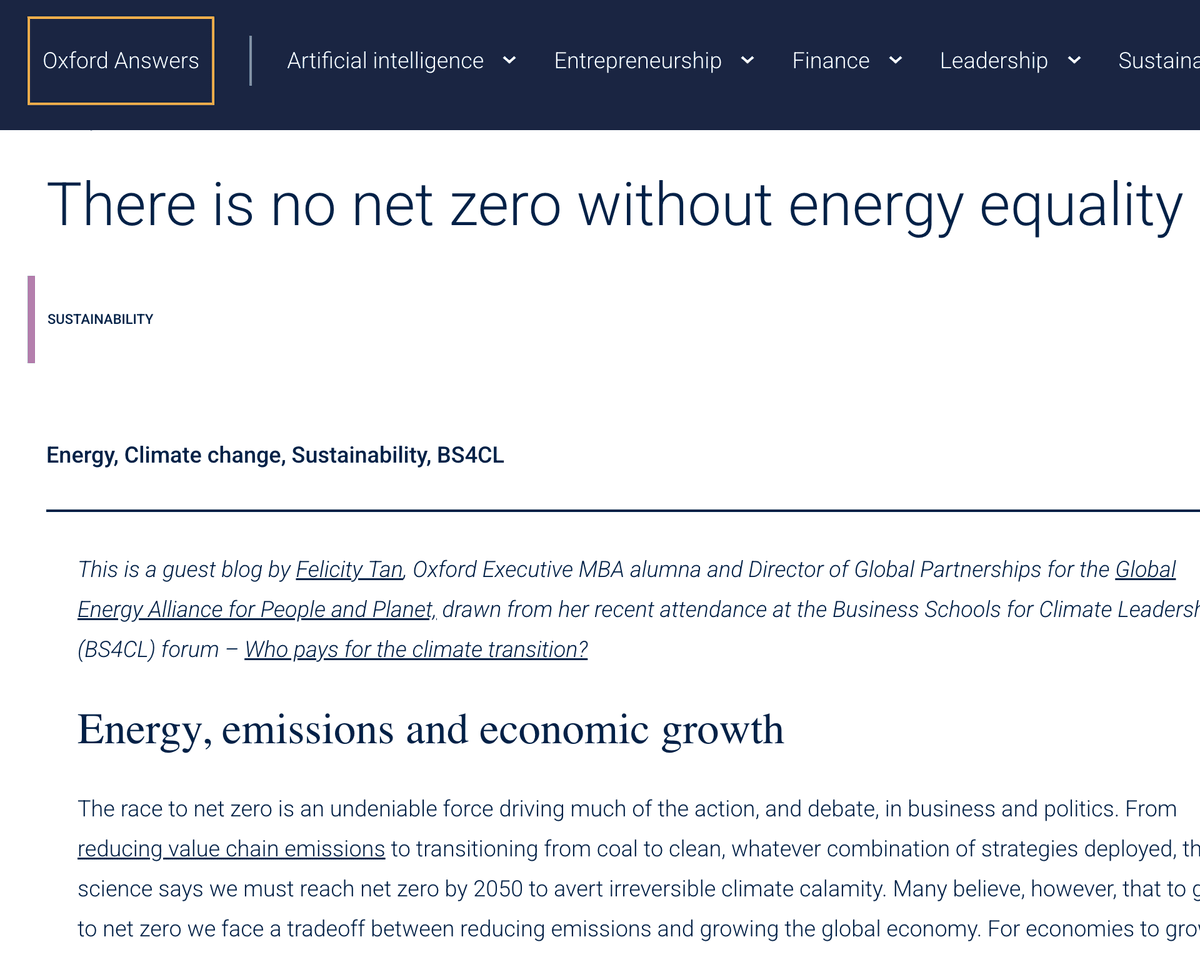Image resolution: width=1200 pixels, height=959 pixels.
Task: Follow the 'Who pays for the climate transition?' link
Action: (x=416, y=650)
